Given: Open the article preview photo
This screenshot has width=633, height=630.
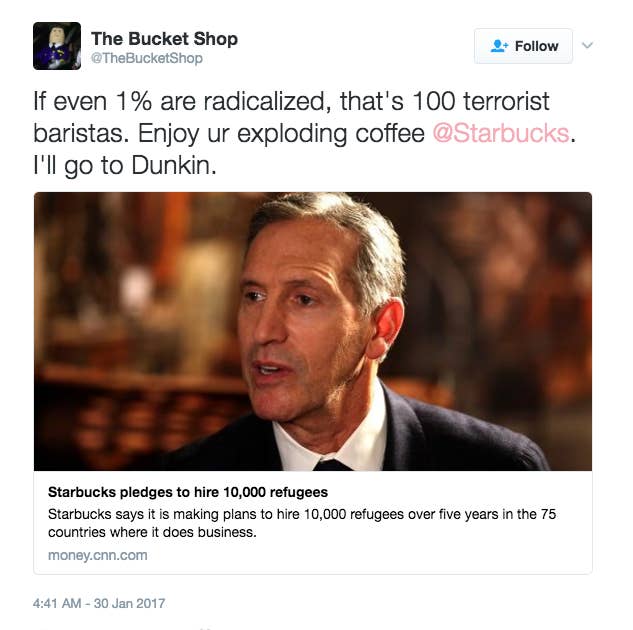Looking at the screenshot, I should click(313, 331).
